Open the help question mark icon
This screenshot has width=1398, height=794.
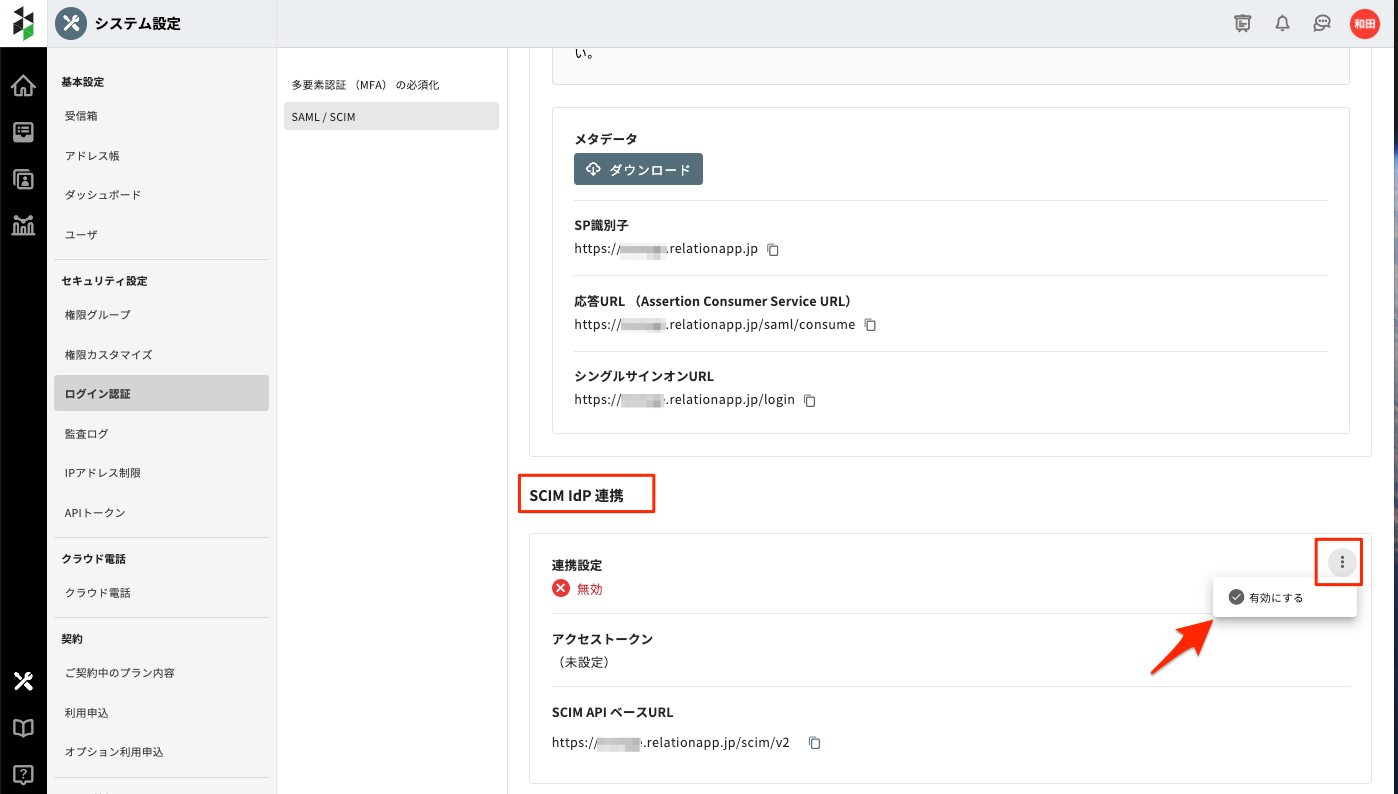click(x=23, y=774)
